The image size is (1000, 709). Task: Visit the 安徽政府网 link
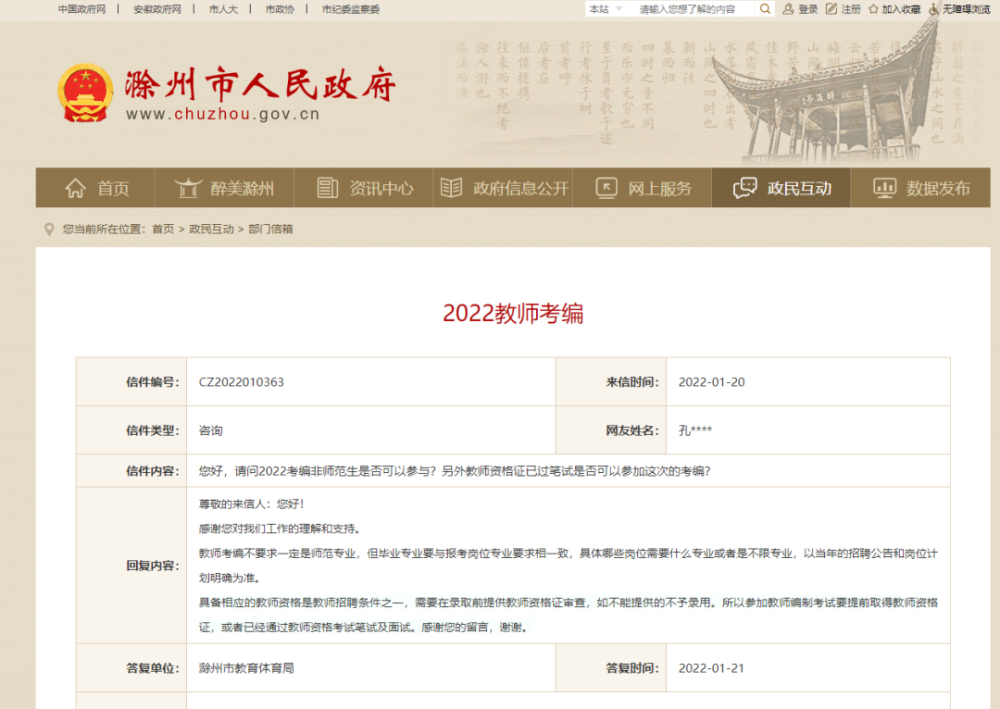(157, 9)
